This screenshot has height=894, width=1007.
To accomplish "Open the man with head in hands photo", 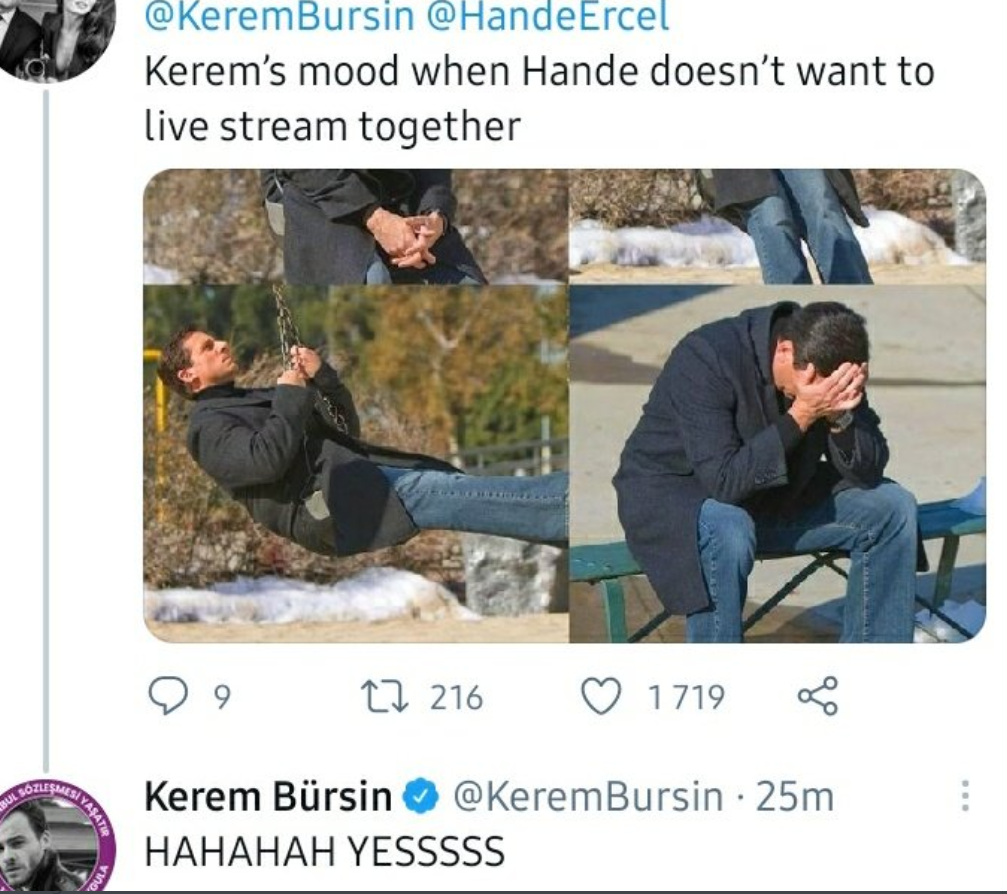I will tap(778, 464).
